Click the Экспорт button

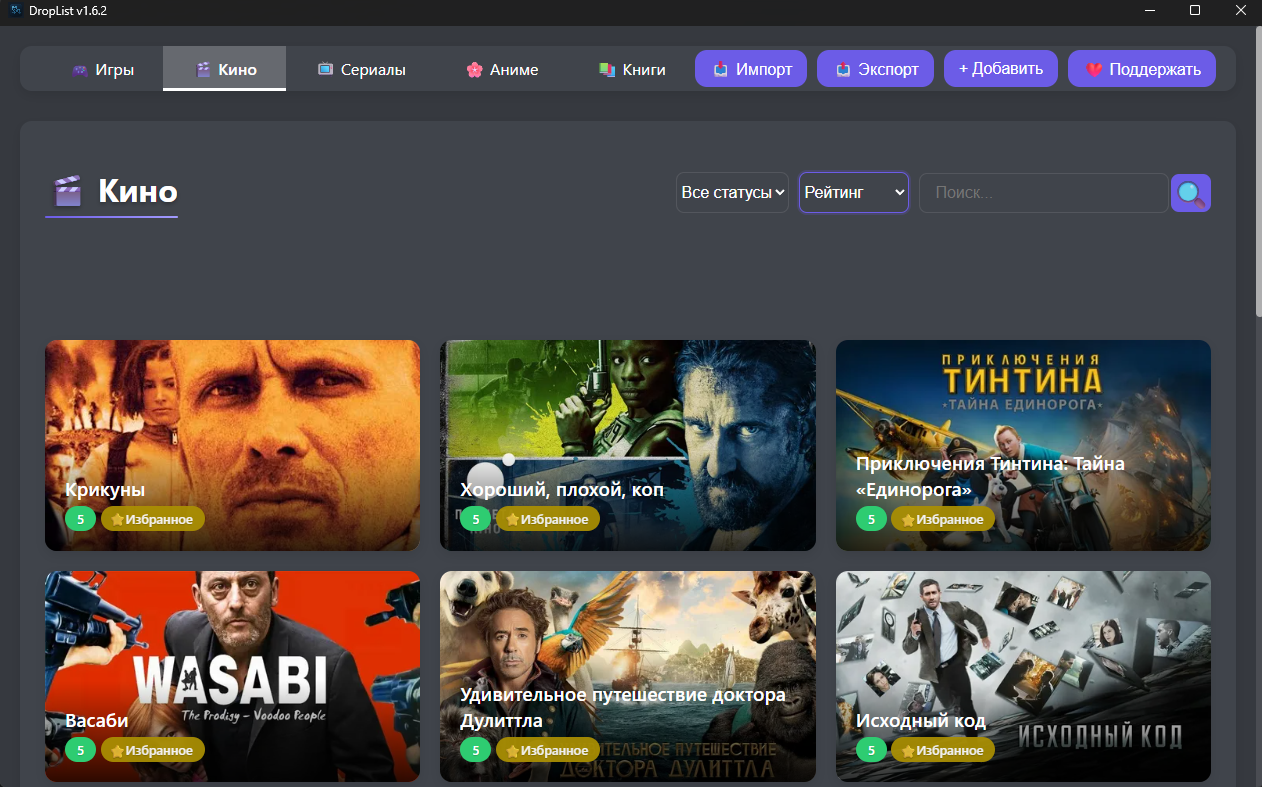pyautogui.click(x=875, y=69)
